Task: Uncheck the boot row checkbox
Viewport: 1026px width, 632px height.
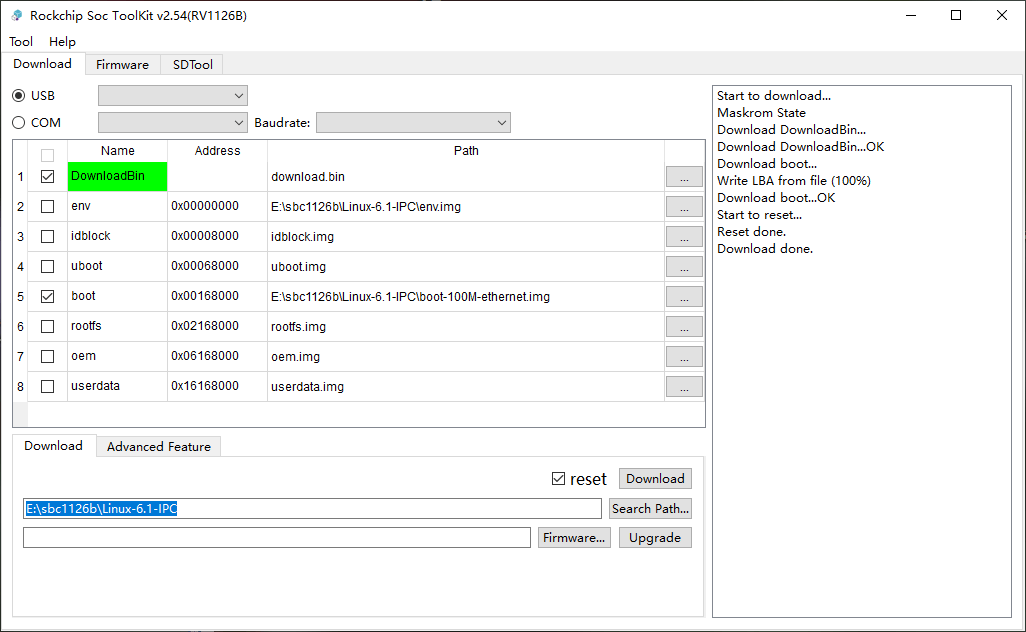Action: click(47, 296)
